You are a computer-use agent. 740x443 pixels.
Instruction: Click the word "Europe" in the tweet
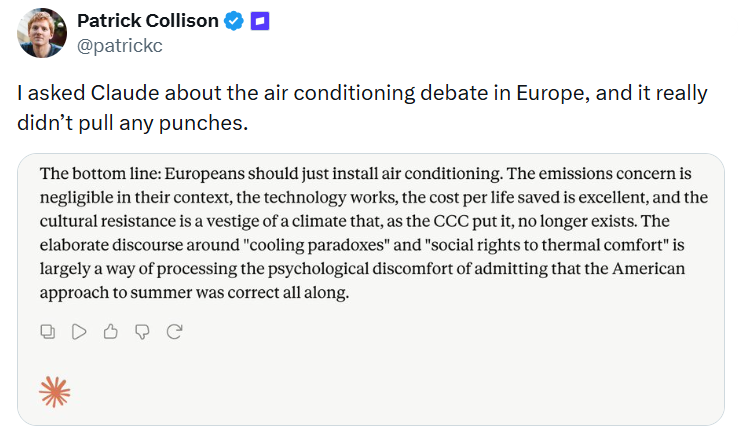[549, 93]
